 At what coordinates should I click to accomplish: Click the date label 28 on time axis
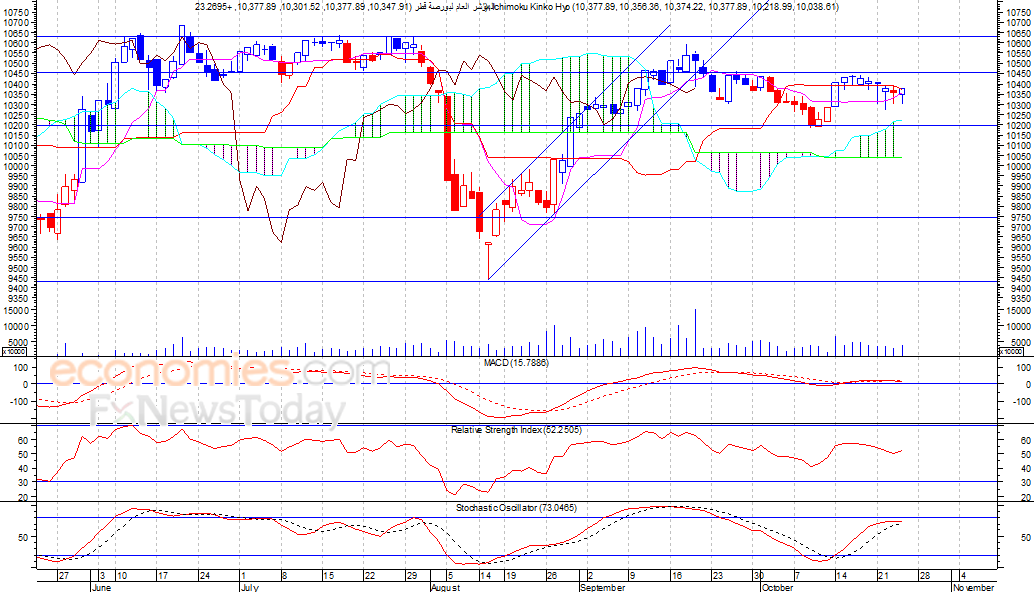(924, 576)
